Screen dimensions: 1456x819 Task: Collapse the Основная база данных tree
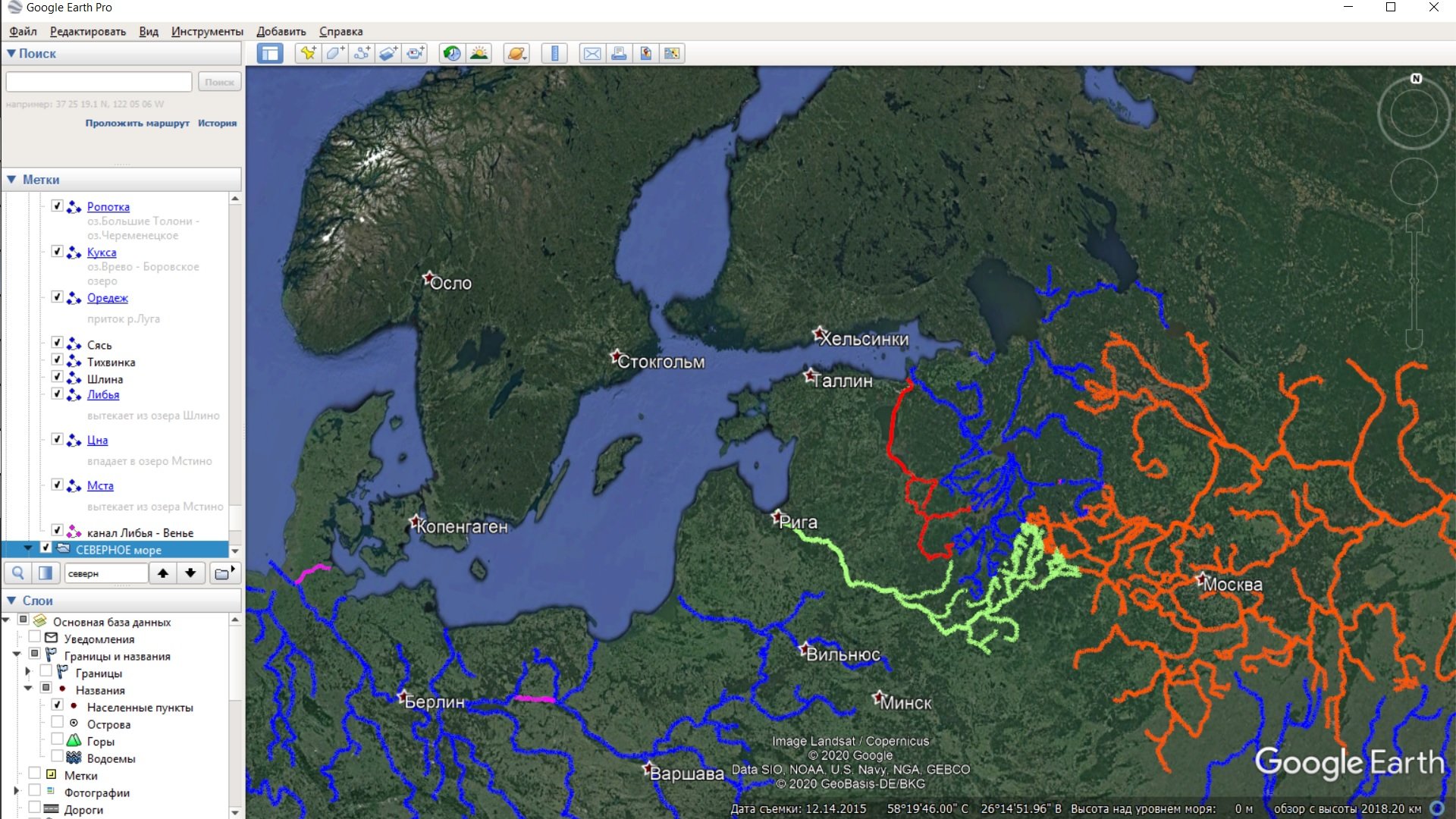6,620
